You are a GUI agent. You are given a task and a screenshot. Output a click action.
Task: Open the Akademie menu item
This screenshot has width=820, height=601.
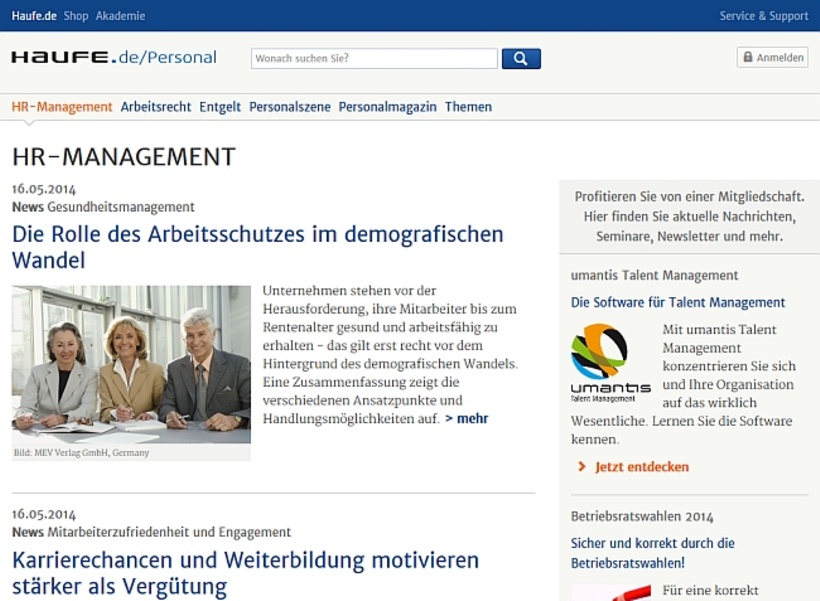click(x=121, y=15)
